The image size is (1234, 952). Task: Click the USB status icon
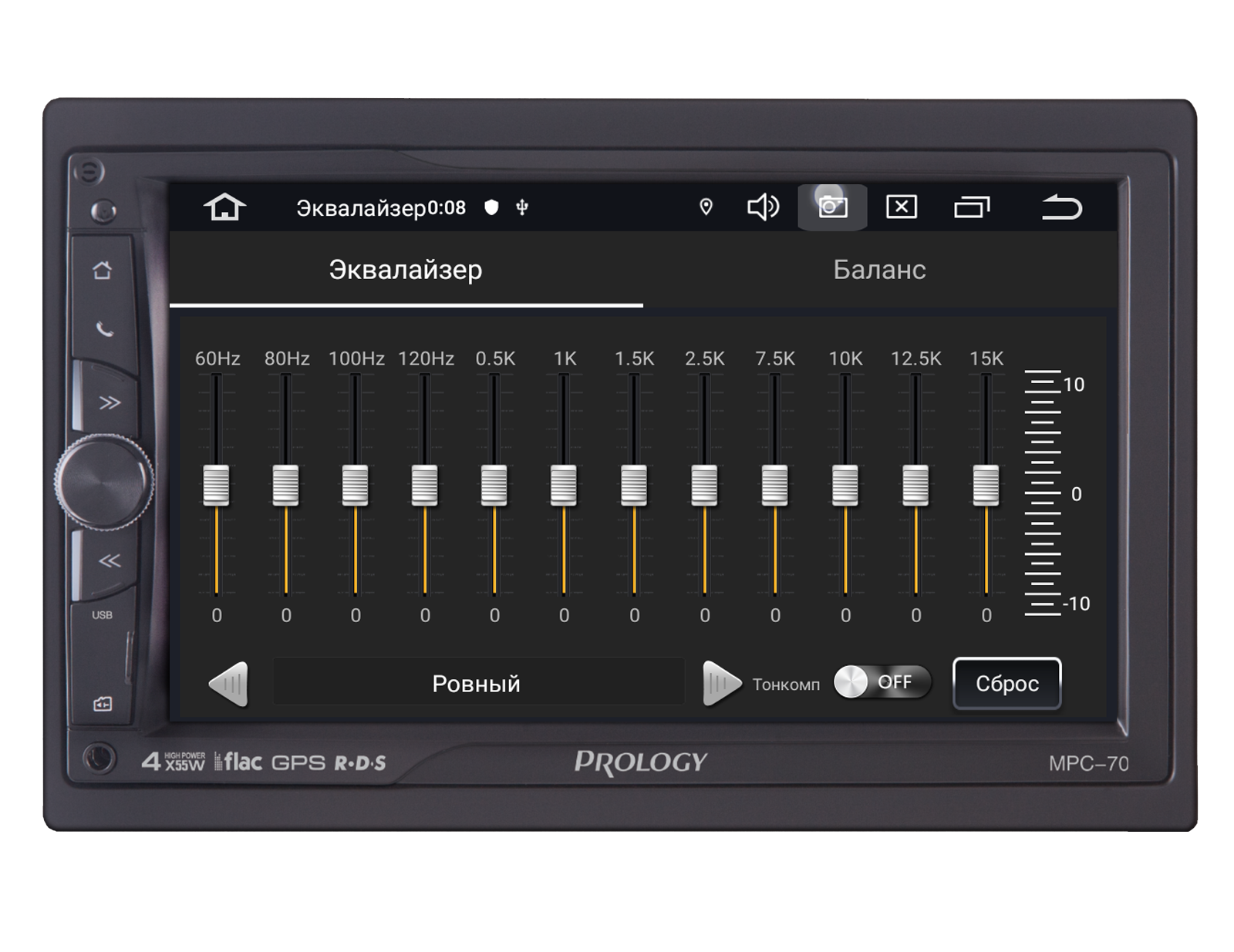[x=522, y=207]
